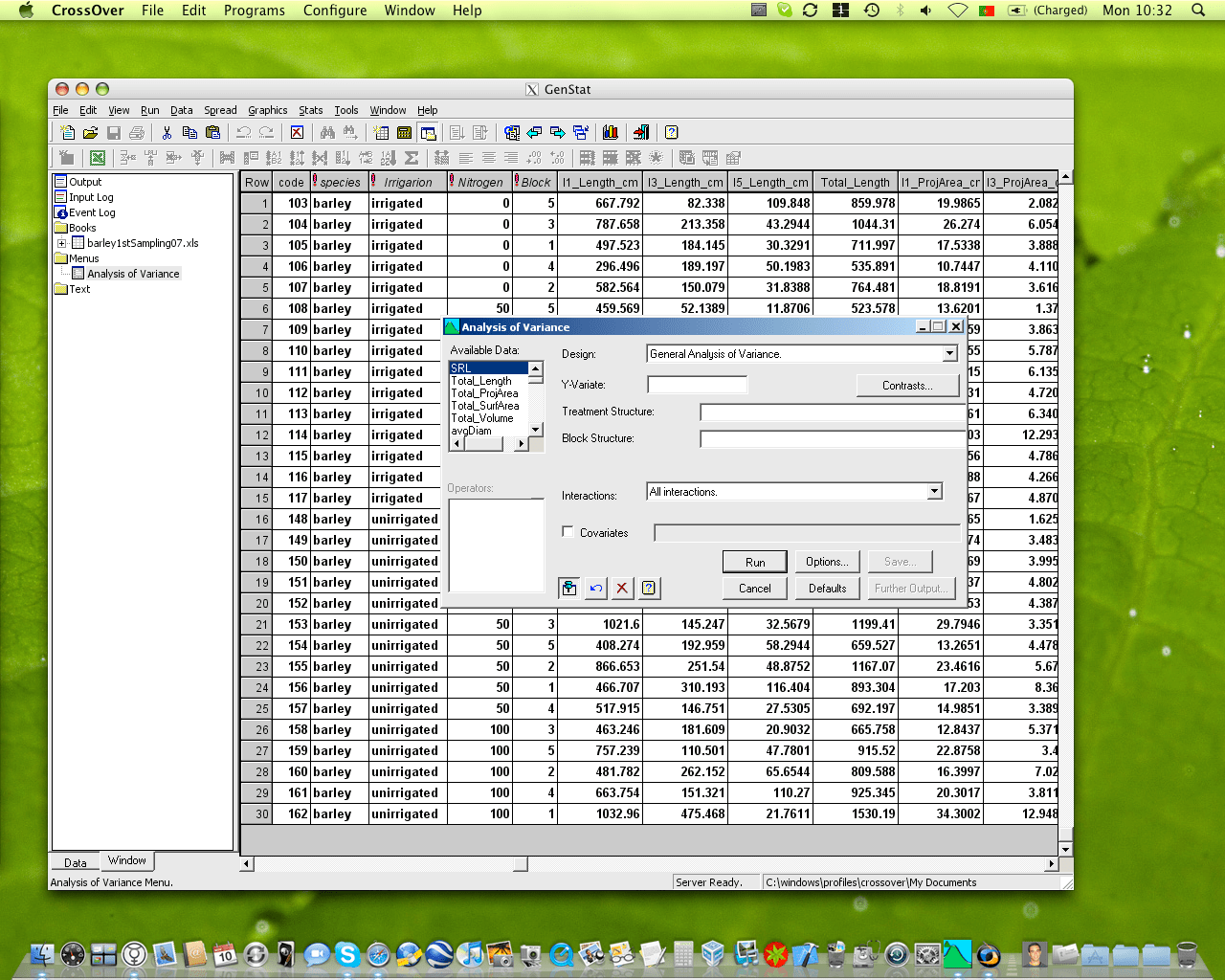Click the yellow right arrow toolbar icon

pos(557,133)
